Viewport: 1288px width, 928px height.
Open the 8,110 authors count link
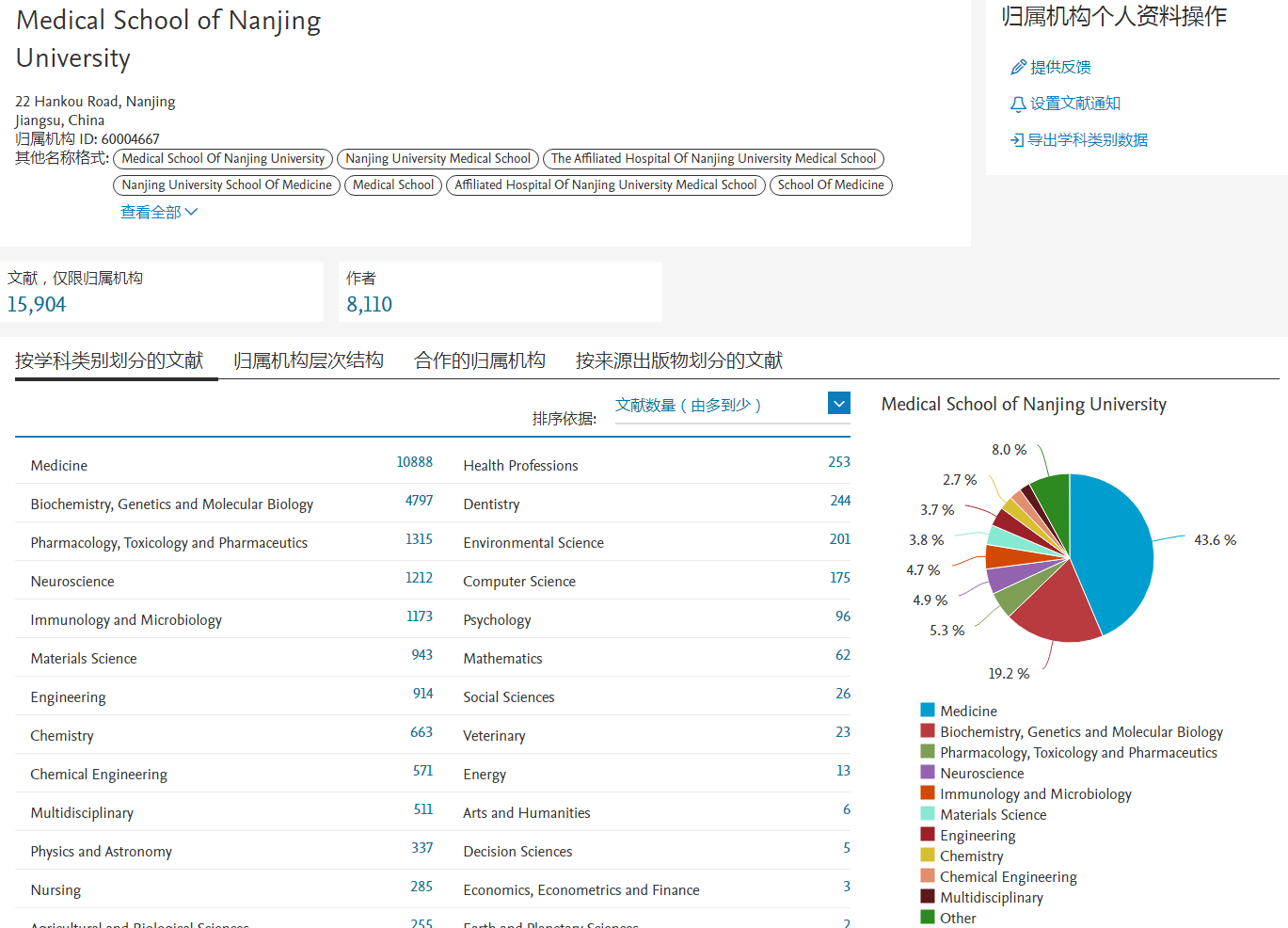369,304
